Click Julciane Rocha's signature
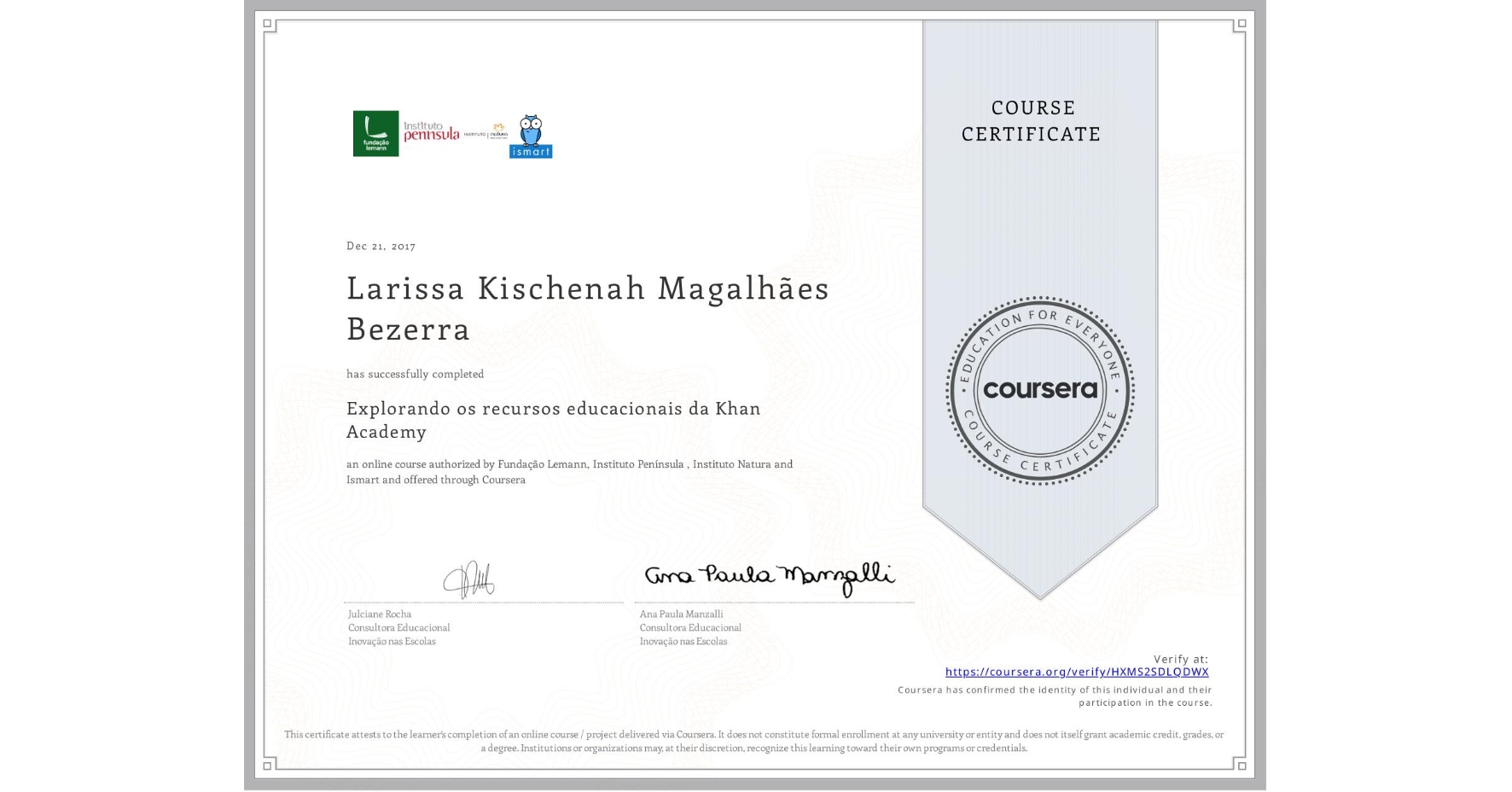Screen dimensions: 1512x792 (x=468, y=580)
